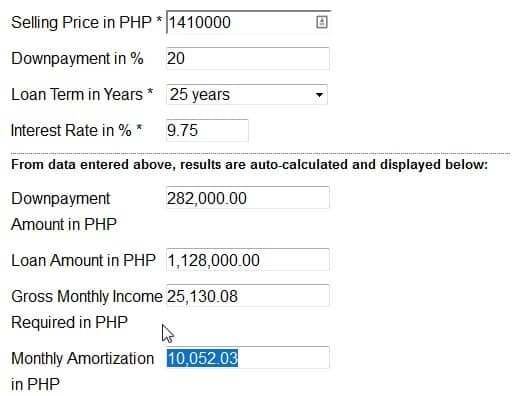Screen dimensions: 517x396
Task: Focus the Downpayment in % input box
Action: click(248, 58)
